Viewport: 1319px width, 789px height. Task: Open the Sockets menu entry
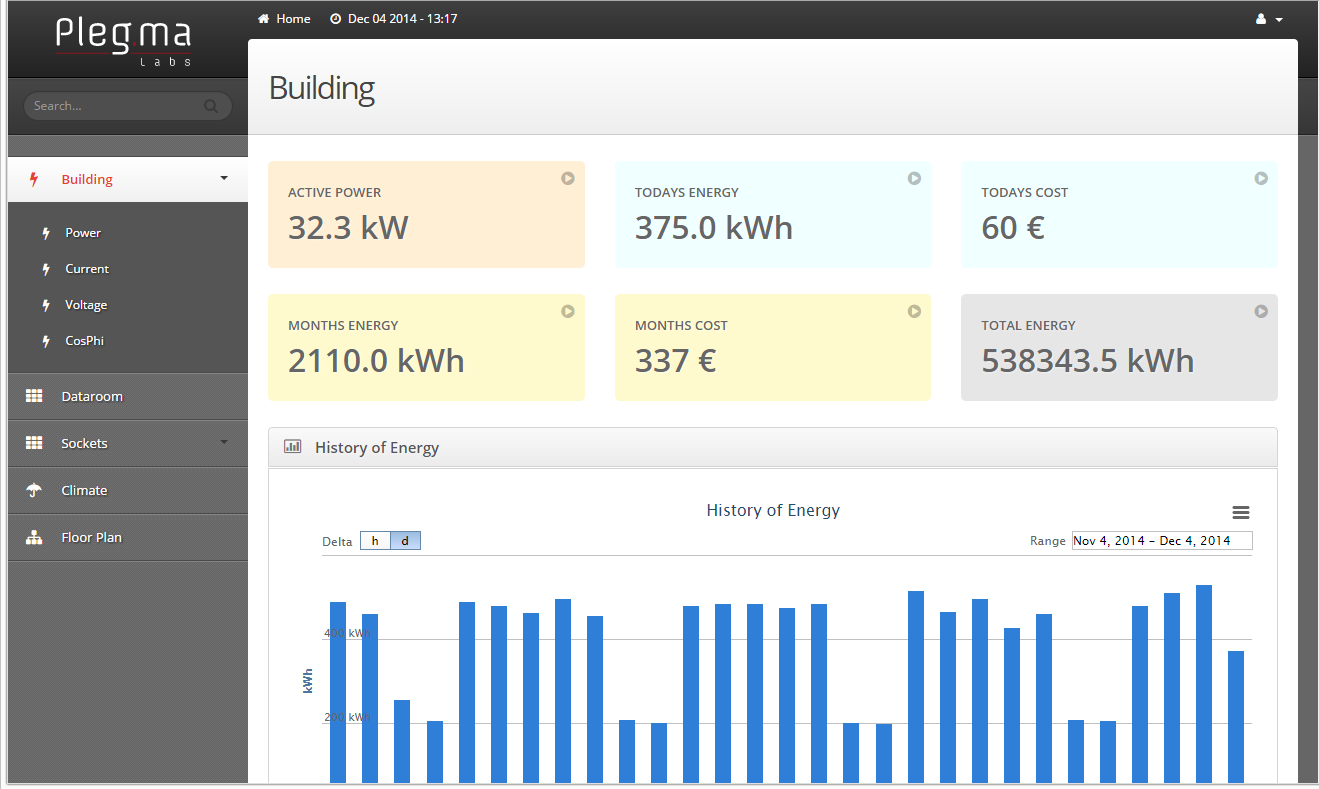pos(128,443)
